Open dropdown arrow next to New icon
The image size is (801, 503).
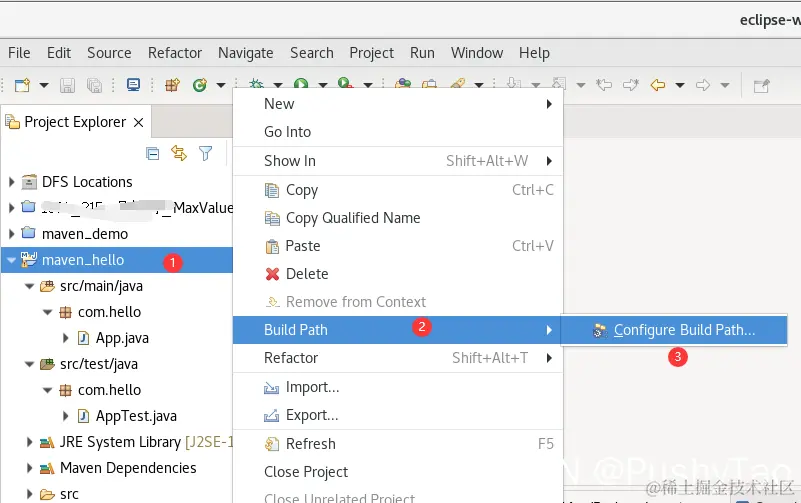(44, 85)
